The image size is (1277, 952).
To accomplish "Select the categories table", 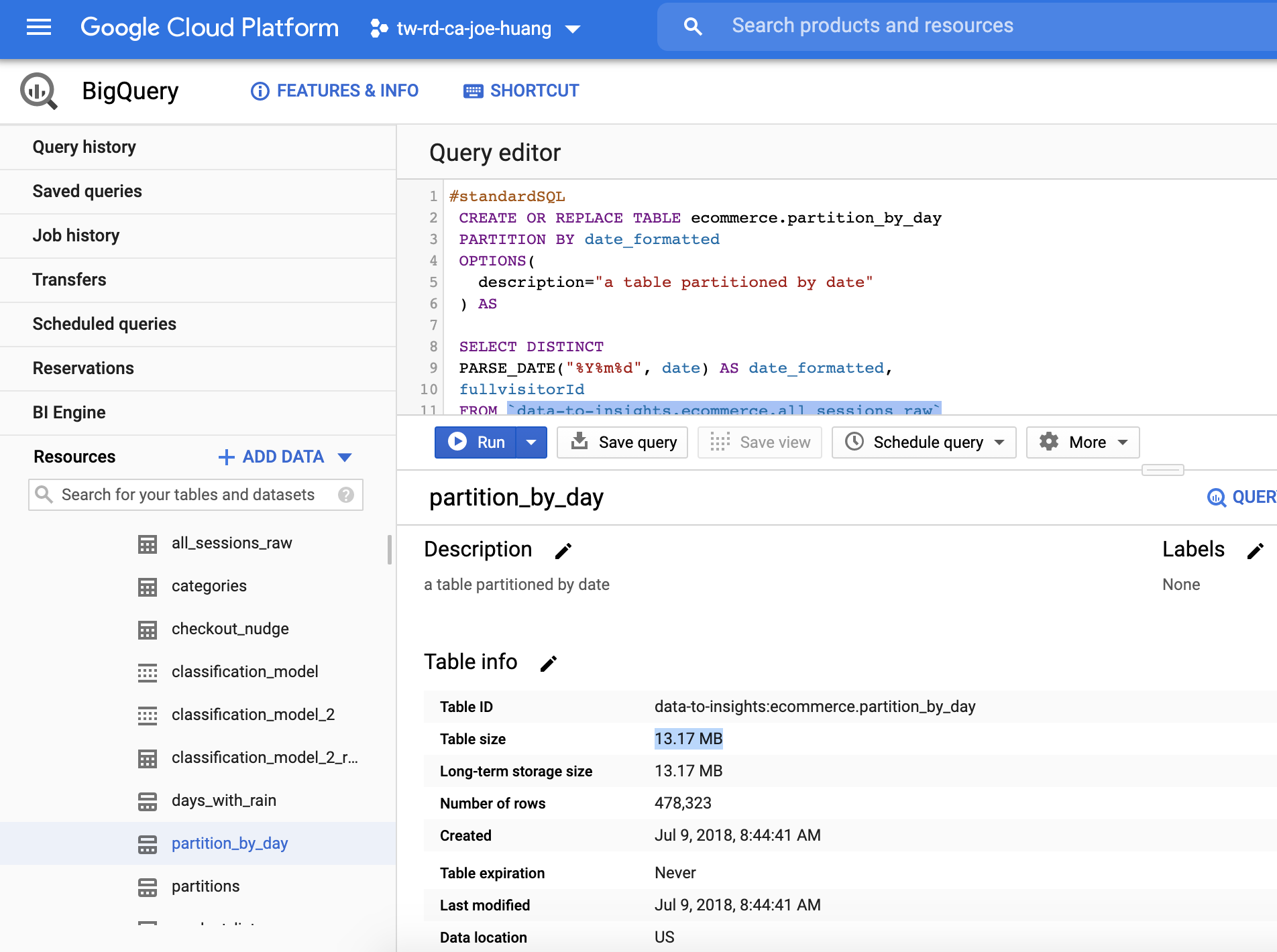I will 209,586.
